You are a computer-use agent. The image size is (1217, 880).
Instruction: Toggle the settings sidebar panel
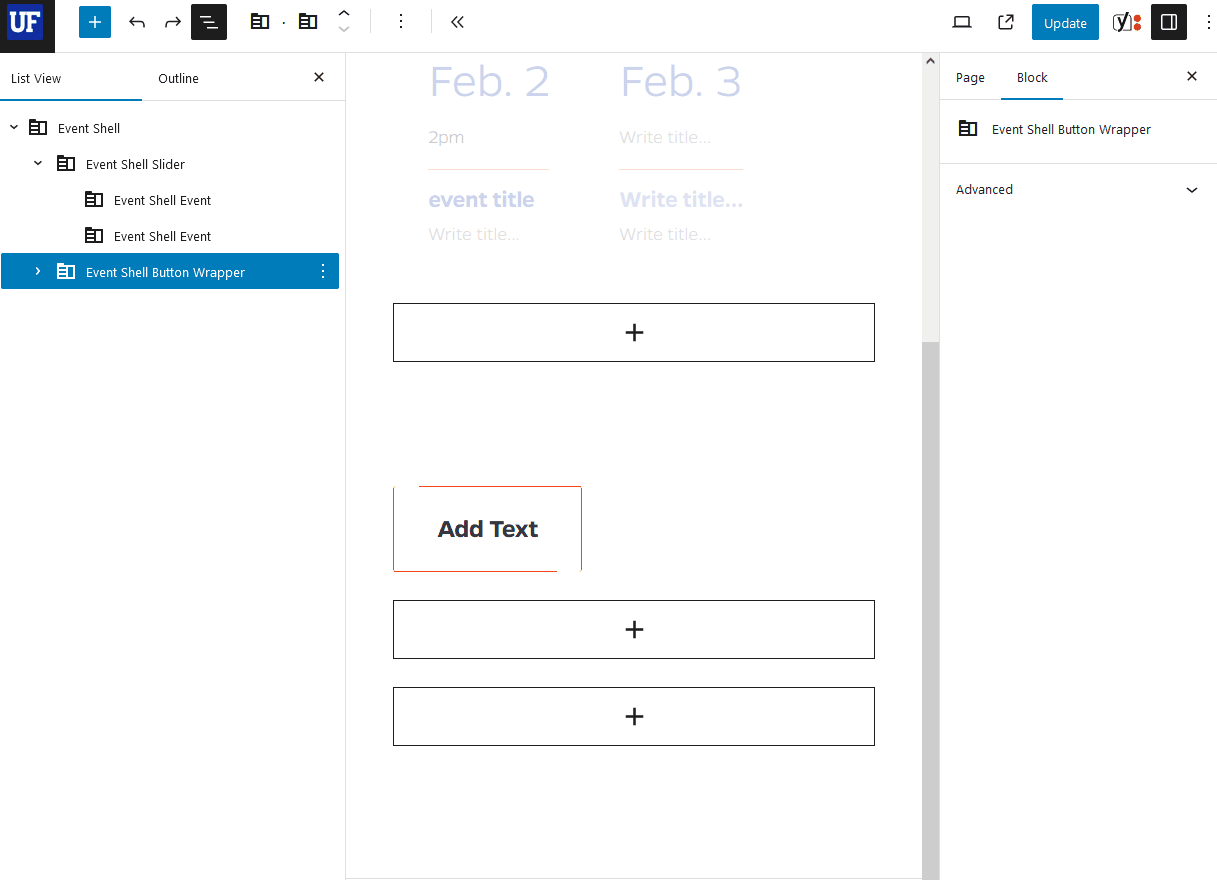pos(1169,22)
